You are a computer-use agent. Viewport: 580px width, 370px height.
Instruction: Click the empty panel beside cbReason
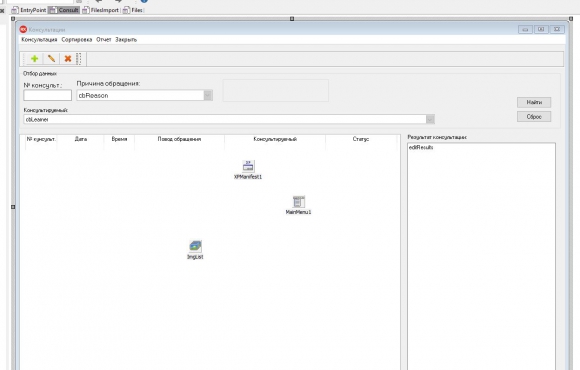(276, 90)
